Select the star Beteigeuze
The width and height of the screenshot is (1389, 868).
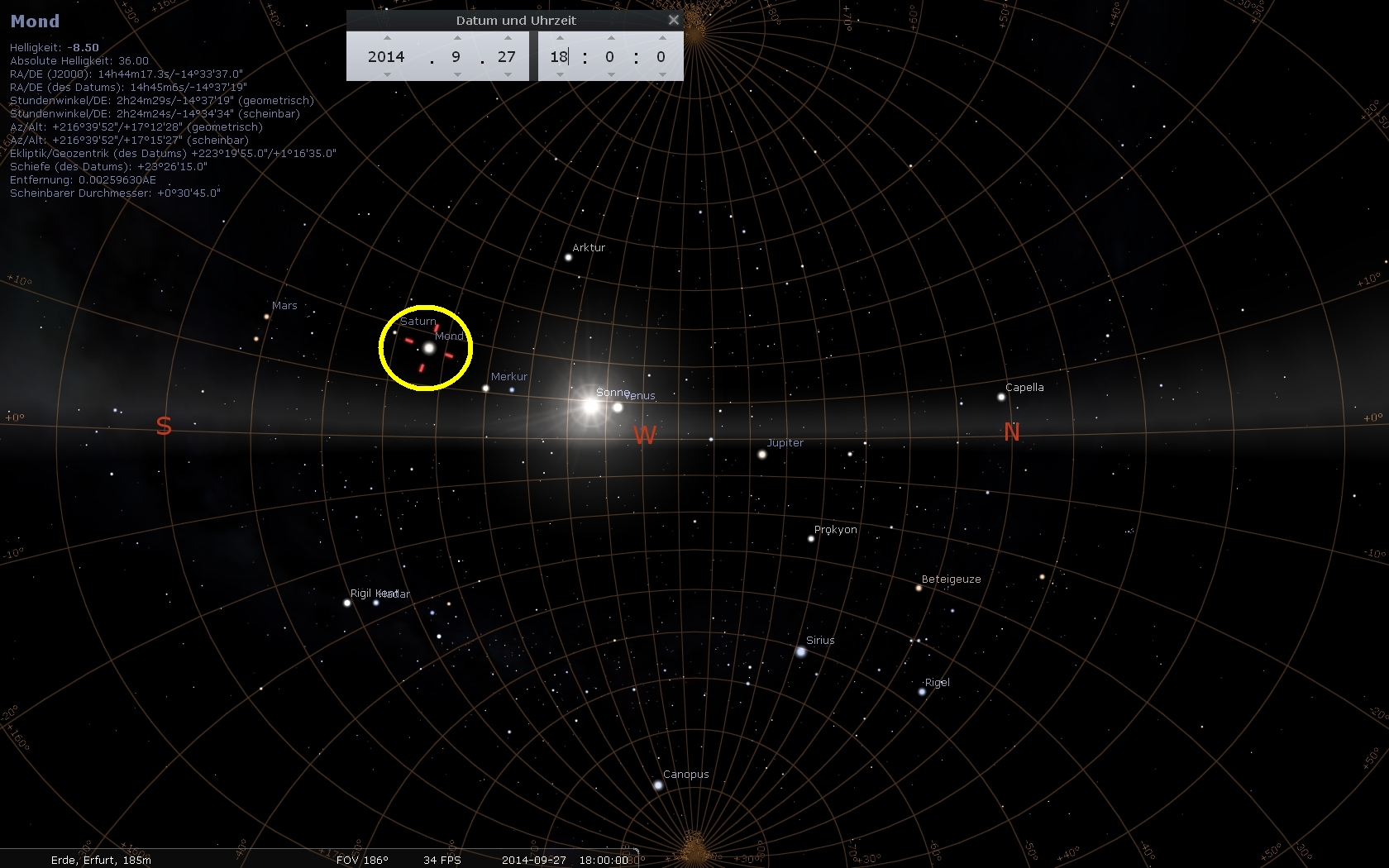tap(919, 588)
